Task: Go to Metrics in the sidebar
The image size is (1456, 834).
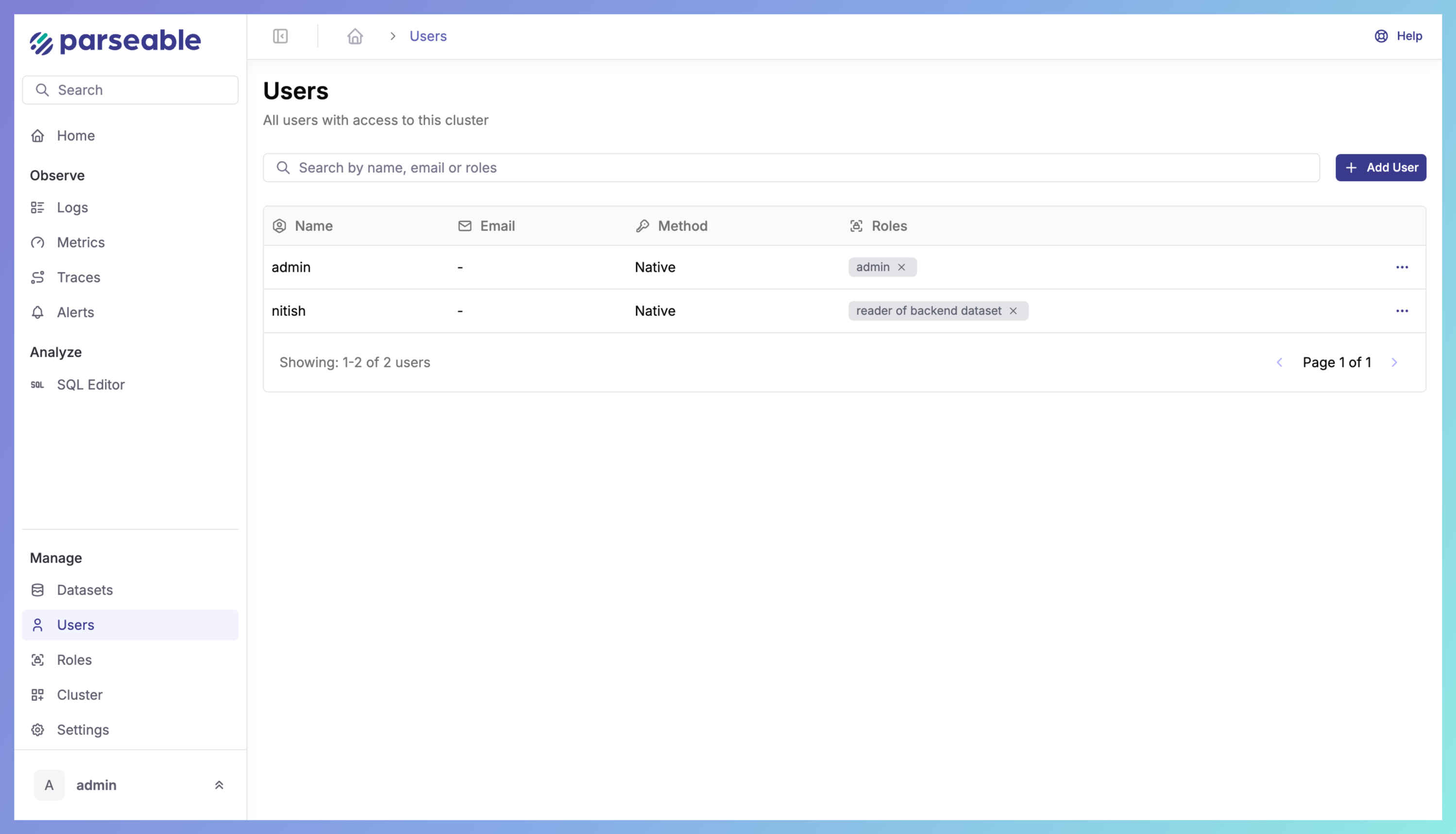Action: [80, 242]
